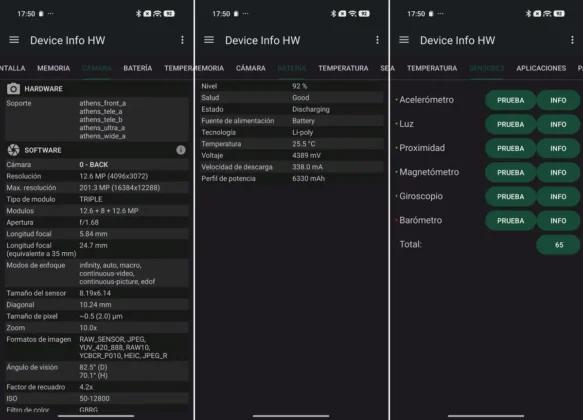Tap the gesture navigation bar in the Batería screen
583x420 pixels.
point(291,416)
